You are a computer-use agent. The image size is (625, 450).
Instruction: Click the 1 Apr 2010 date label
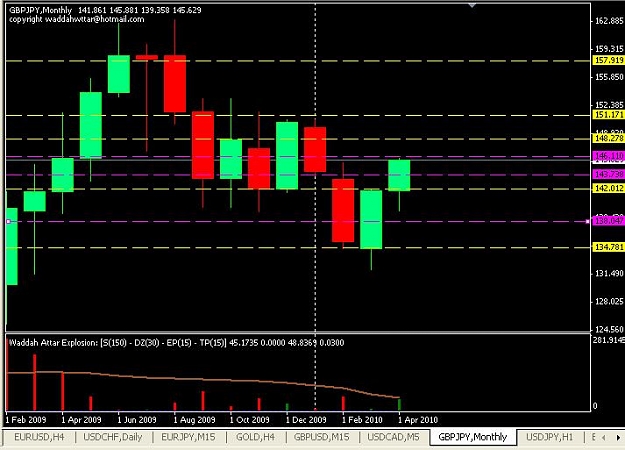click(418, 420)
